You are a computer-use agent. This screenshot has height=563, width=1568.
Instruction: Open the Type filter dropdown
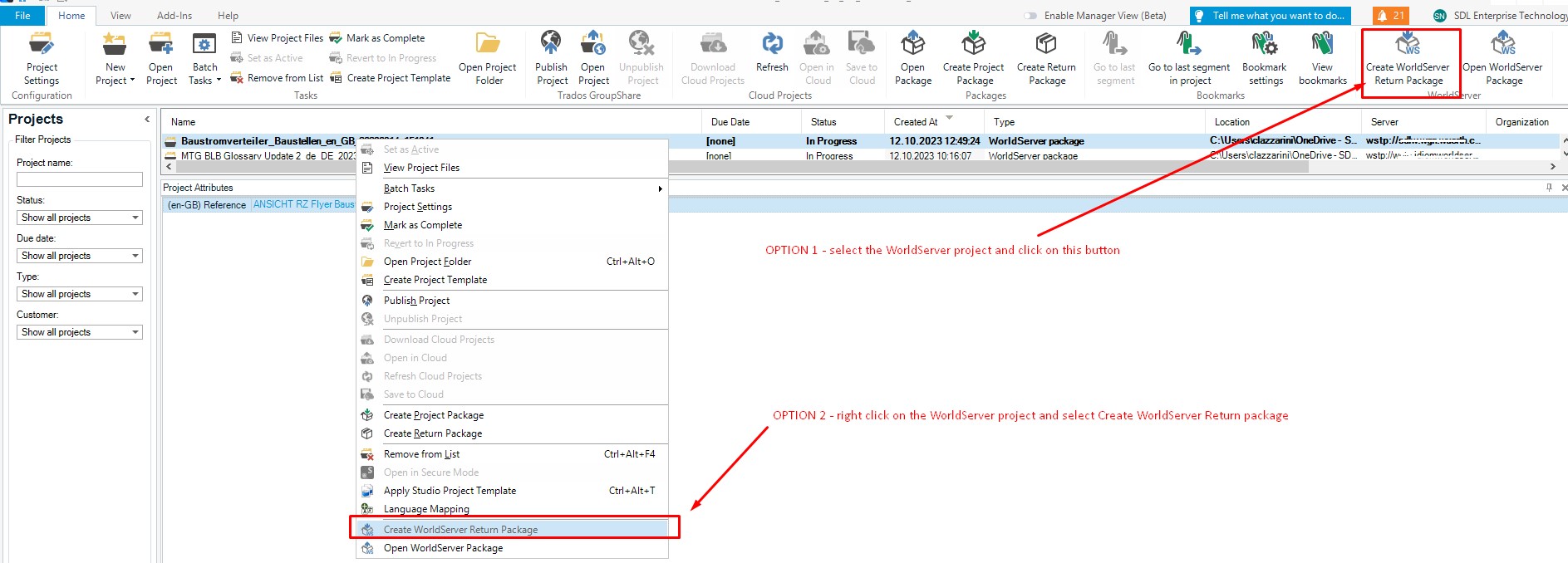tap(80, 294)
